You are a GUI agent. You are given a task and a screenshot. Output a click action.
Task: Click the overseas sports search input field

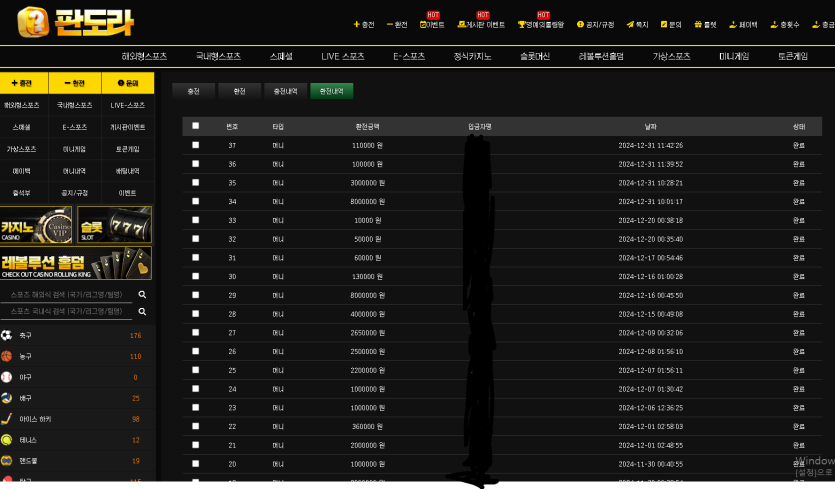[67, 295]
